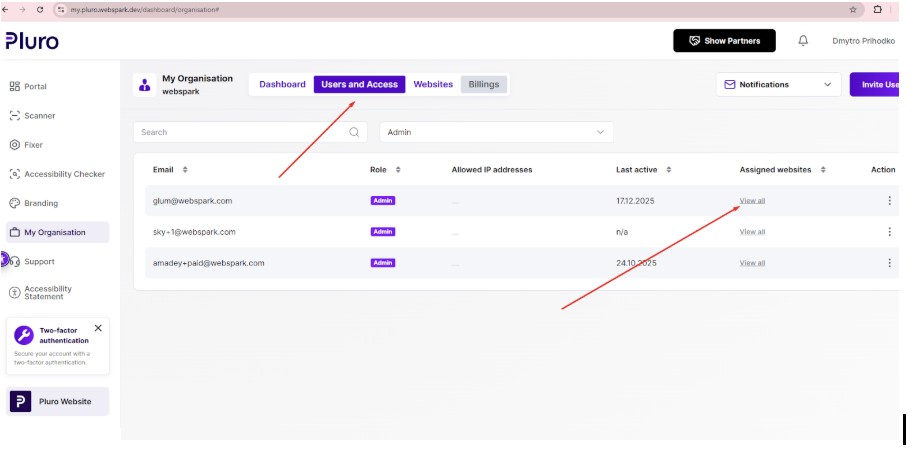Click the 17.12.2025 last active date
Screen dimensions: 915x453
635,200
